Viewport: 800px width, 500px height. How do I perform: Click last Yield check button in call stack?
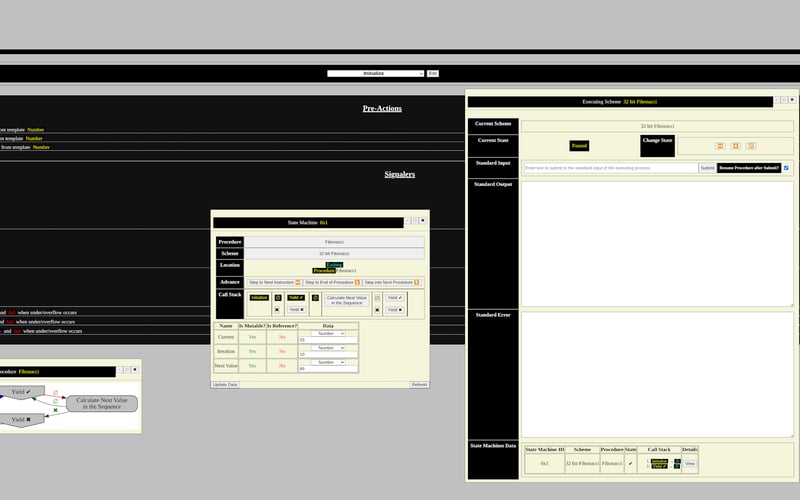395,297
